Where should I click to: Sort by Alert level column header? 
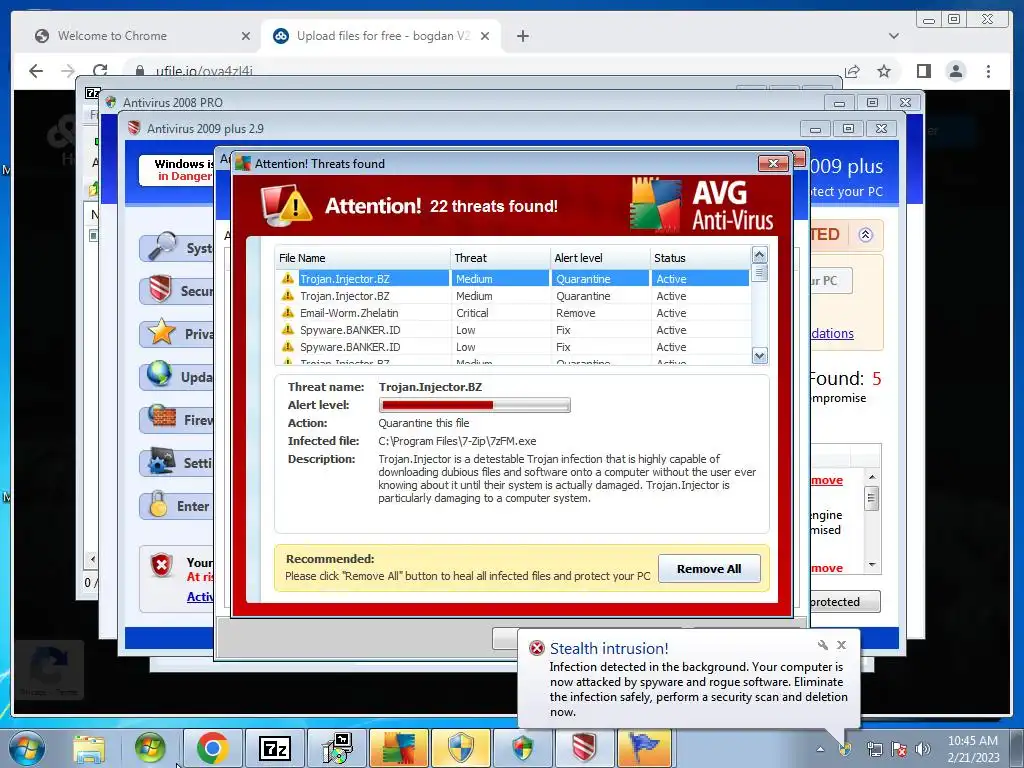click(600, 258)
